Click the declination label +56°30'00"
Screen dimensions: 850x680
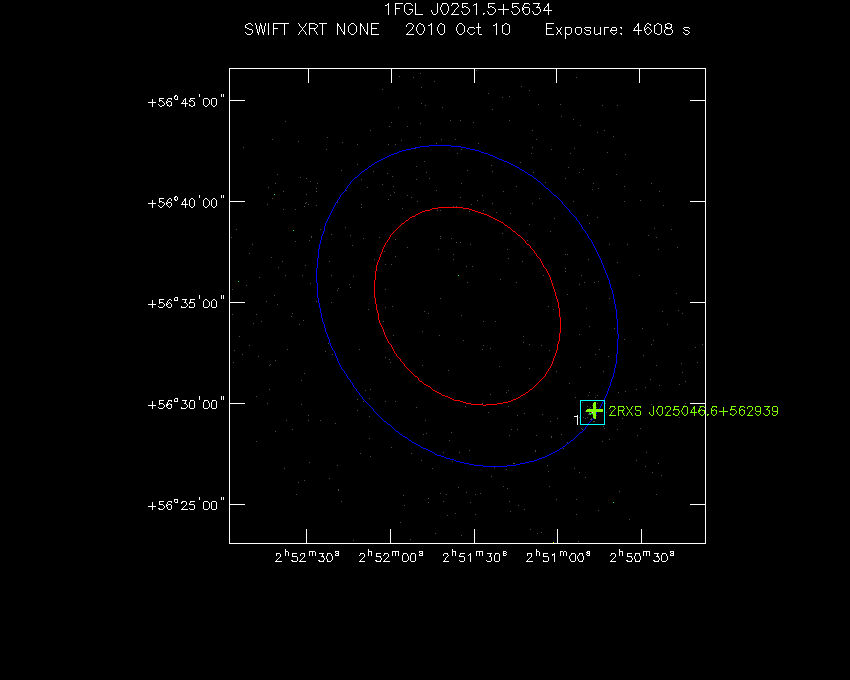tap(186, 405)
